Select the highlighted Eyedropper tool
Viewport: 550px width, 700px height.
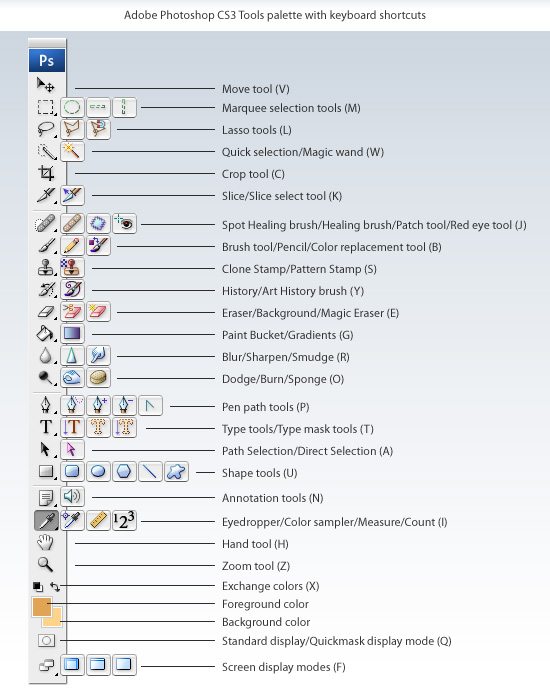[x=46, y=521]
